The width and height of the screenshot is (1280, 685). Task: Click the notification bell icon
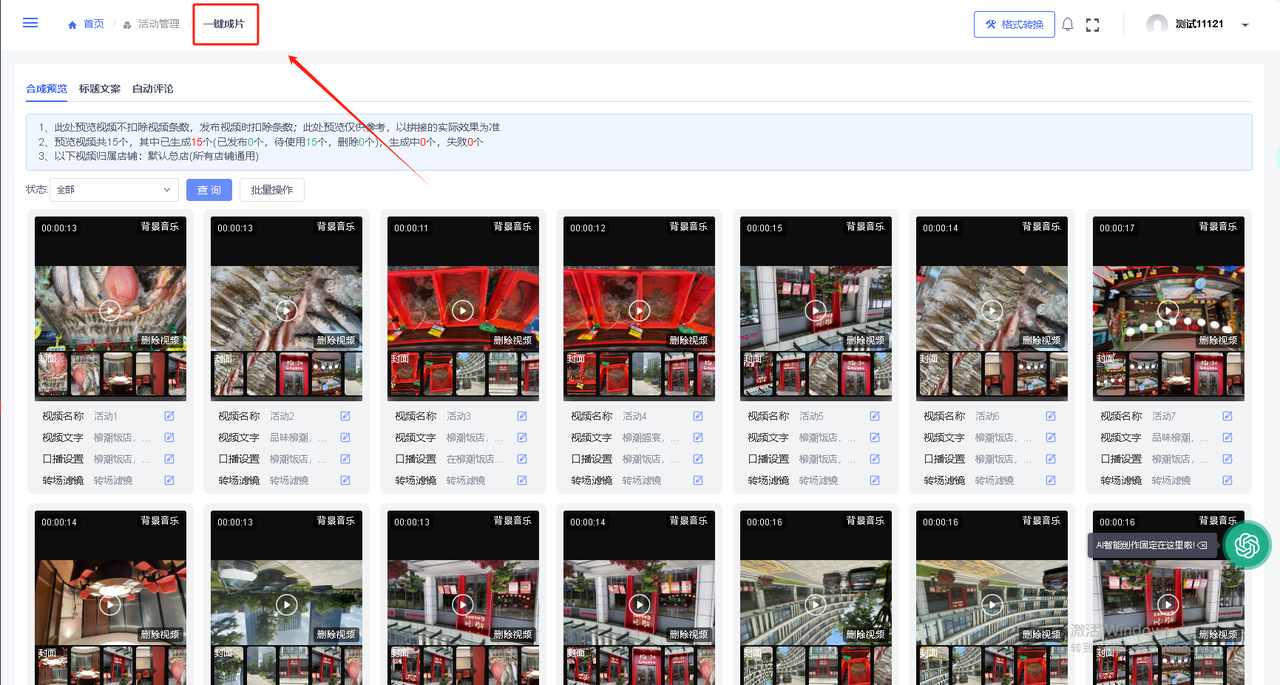(x=1067, y=25)
